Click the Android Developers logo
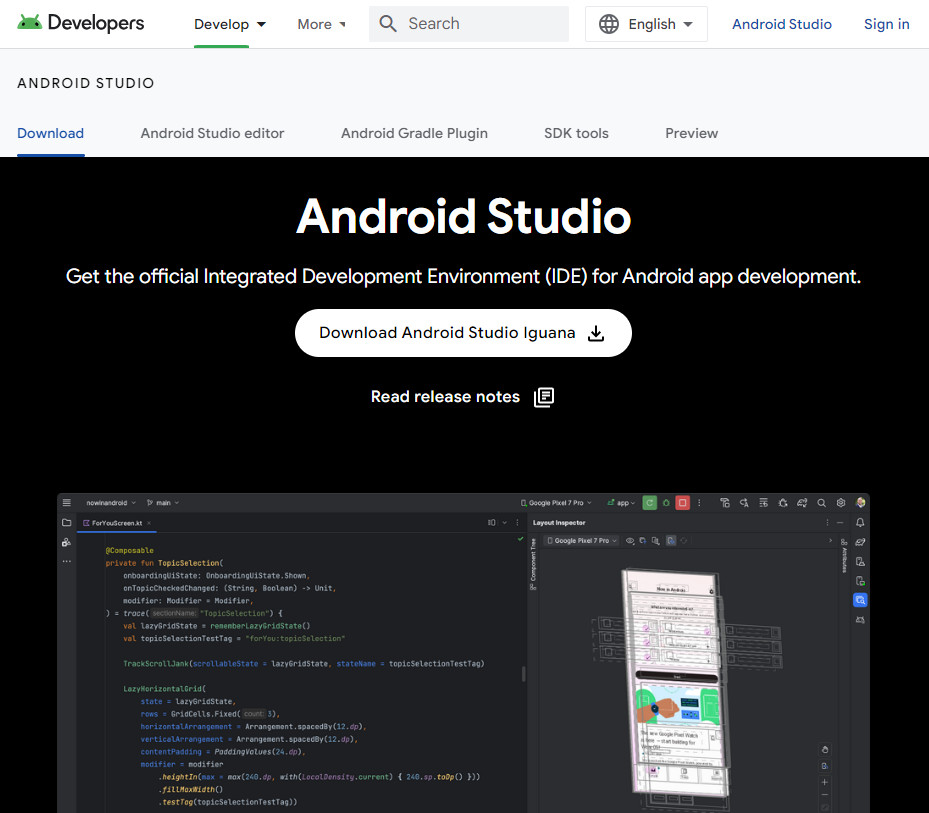Image resolution: width=929 pixels, height=813 pixels. pyautogui.click(x=81, y=23)
